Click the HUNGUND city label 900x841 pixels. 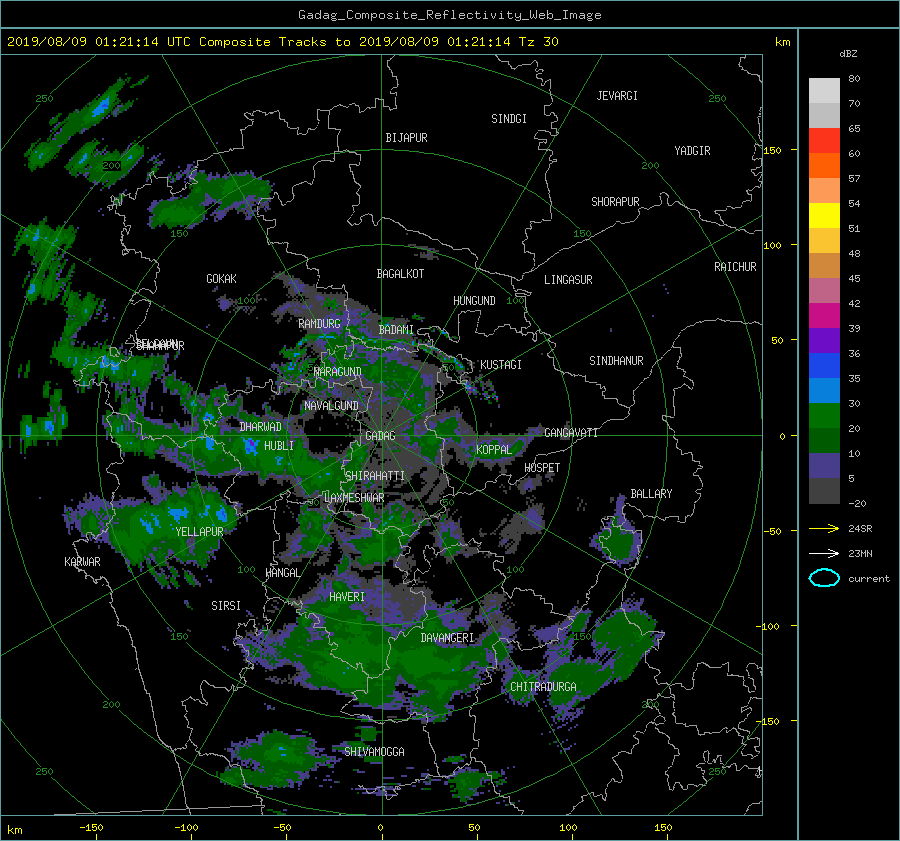[474, 300]
